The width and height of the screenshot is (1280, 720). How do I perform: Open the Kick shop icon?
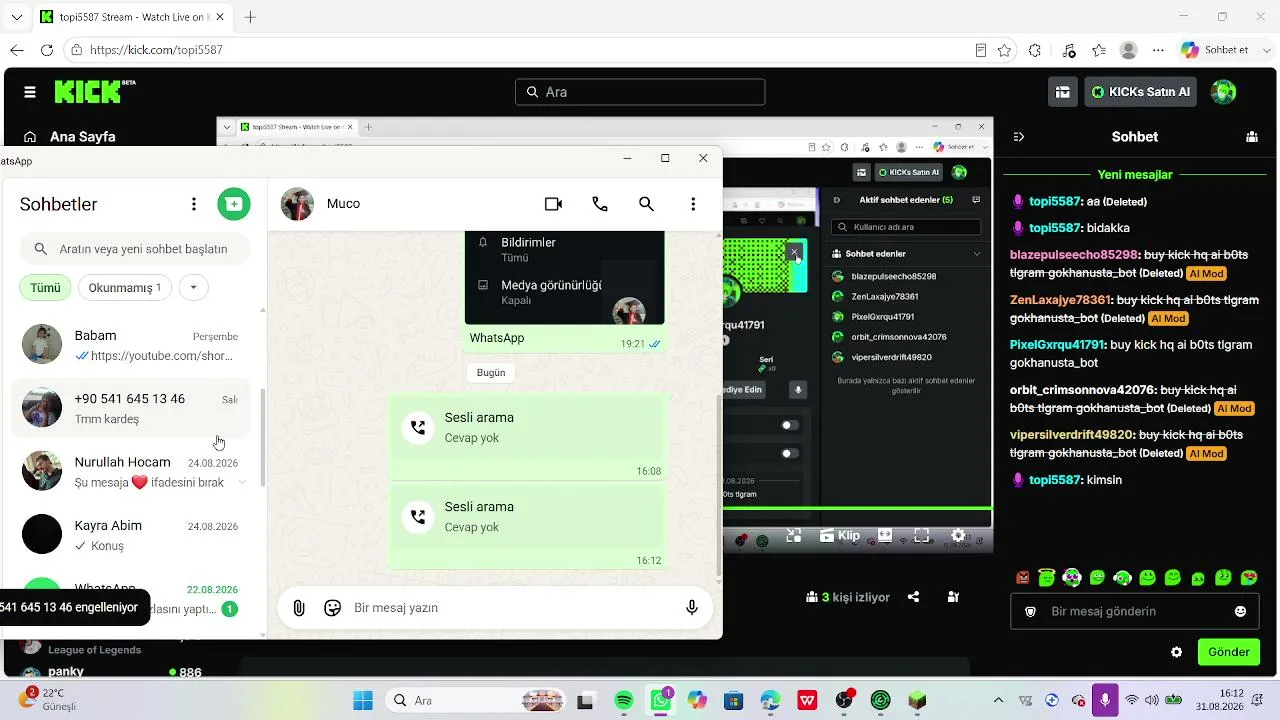click(x=1063, y=92)
